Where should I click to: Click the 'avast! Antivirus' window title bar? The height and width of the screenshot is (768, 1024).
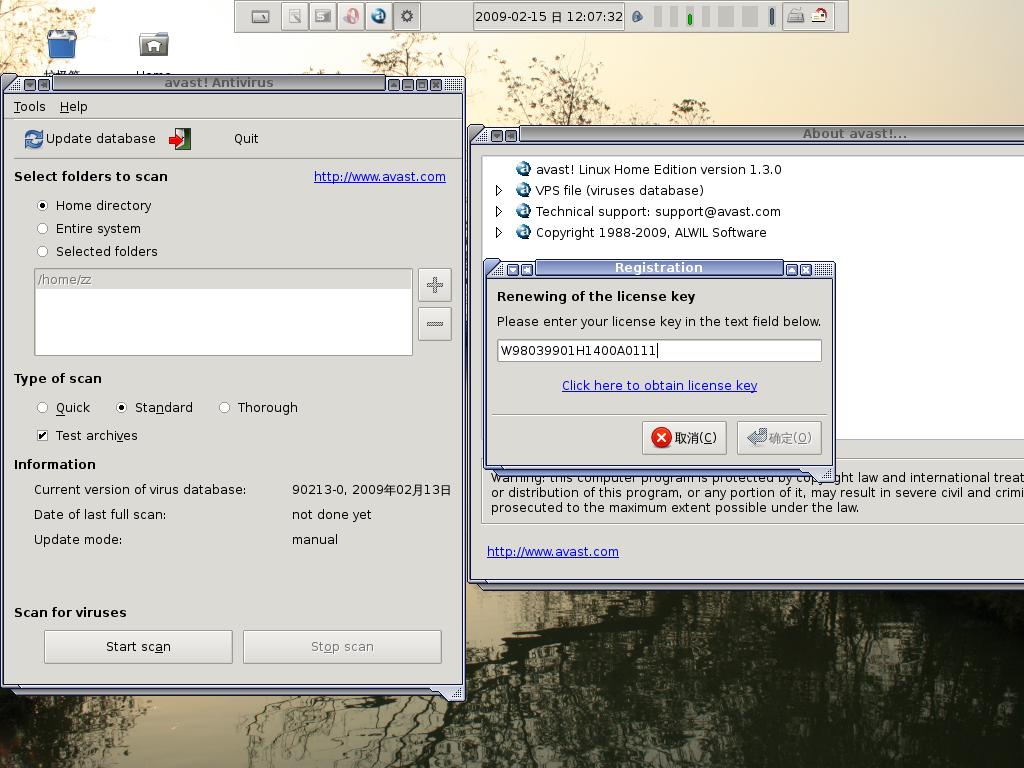219,83
